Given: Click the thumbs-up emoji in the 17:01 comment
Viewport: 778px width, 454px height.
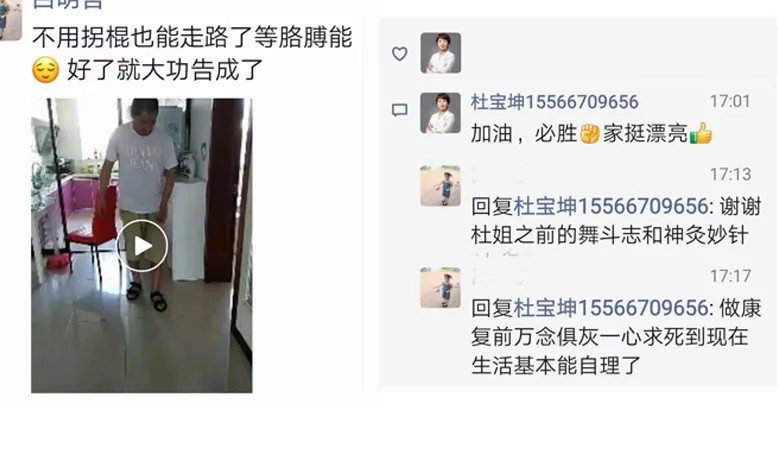Looking at the screenshot, I should click(701, 133).
